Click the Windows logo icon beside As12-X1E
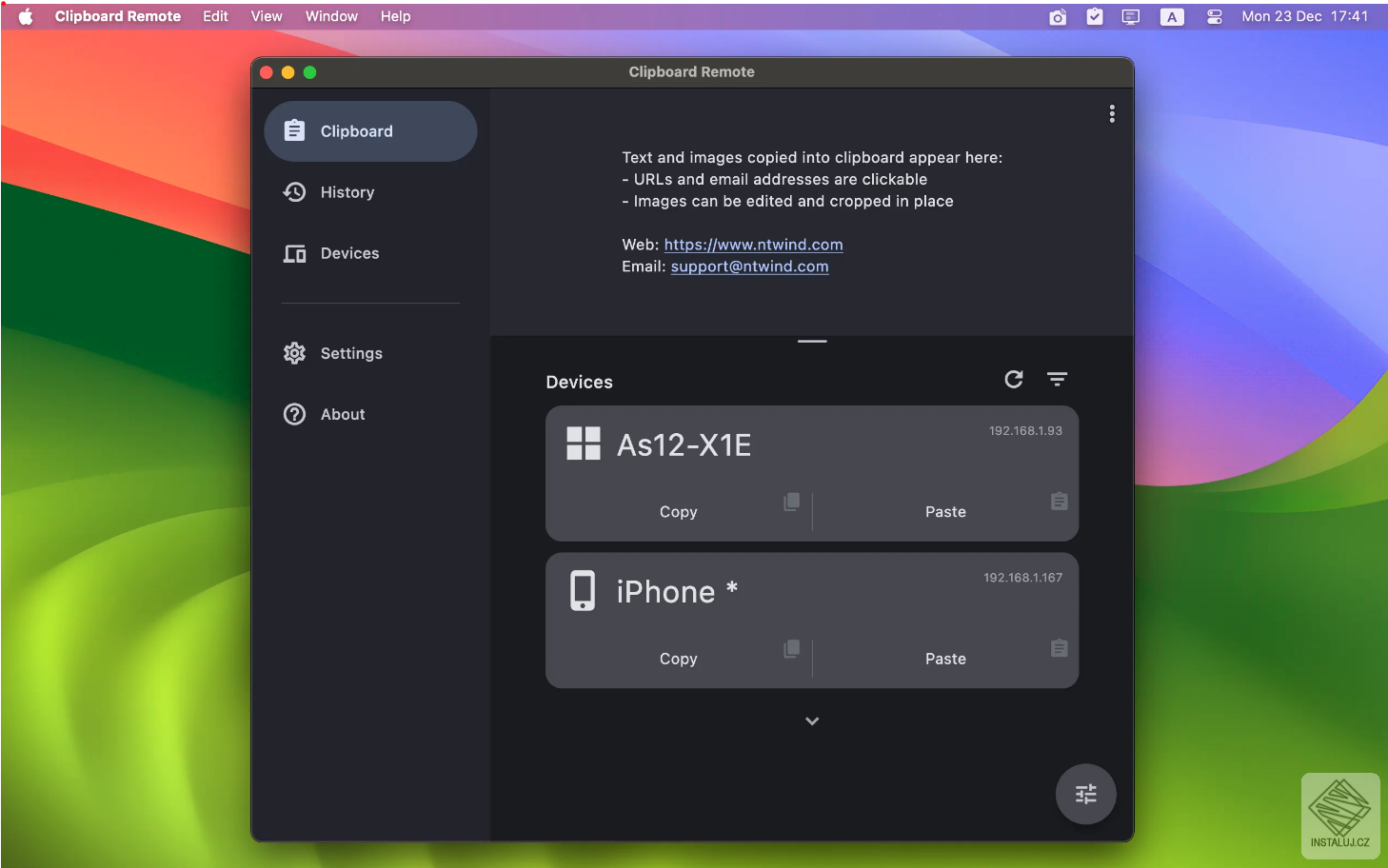 pyautogui.click(x=584, y=444)
